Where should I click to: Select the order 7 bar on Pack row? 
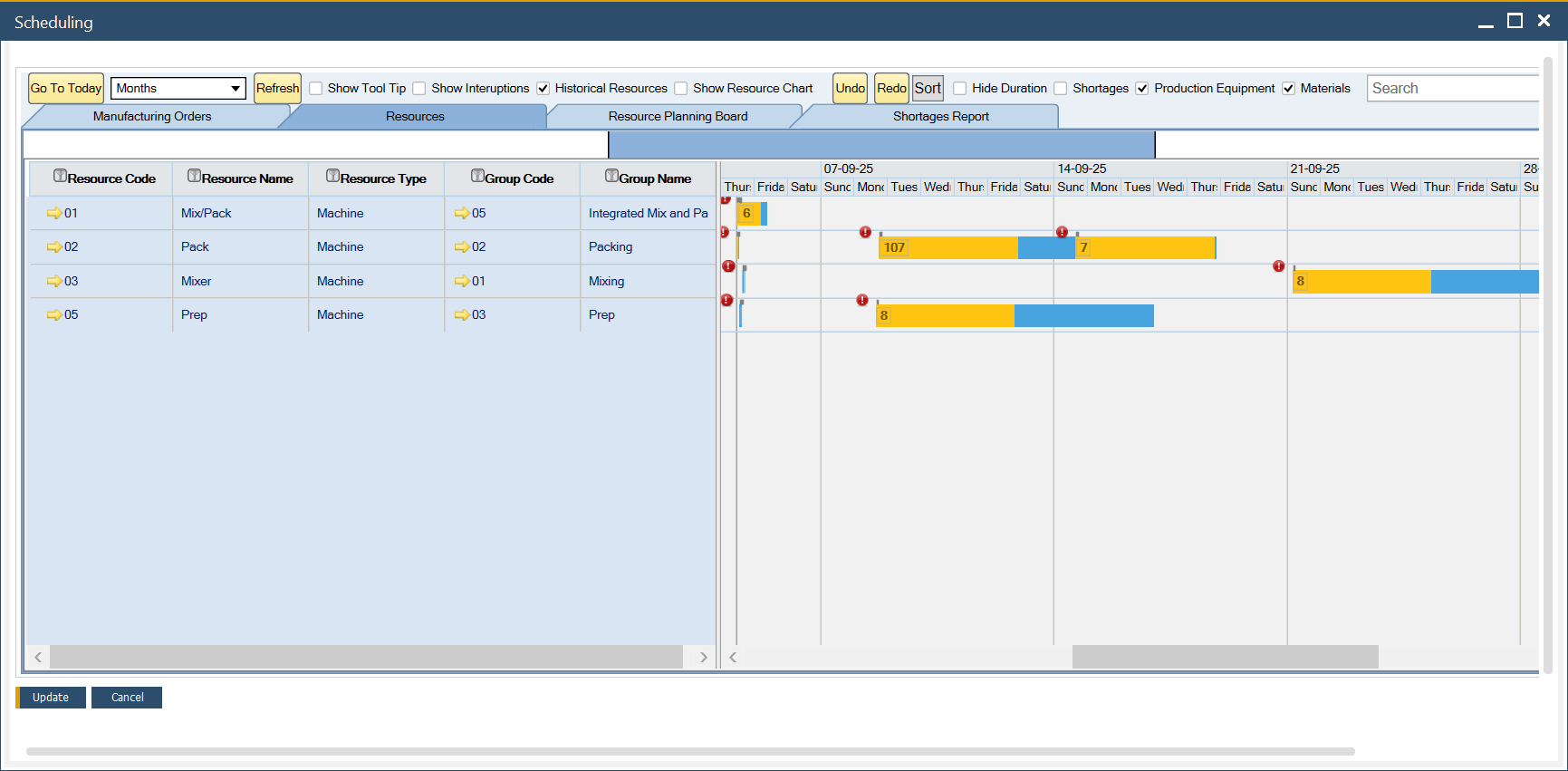coord(1146,247)
